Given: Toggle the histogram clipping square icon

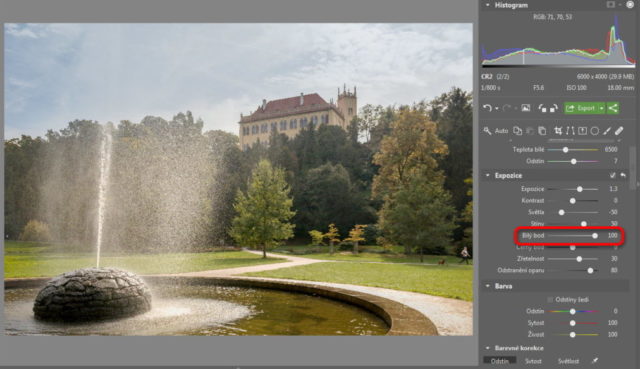Looking at the screenshot, I should (611, 4).
